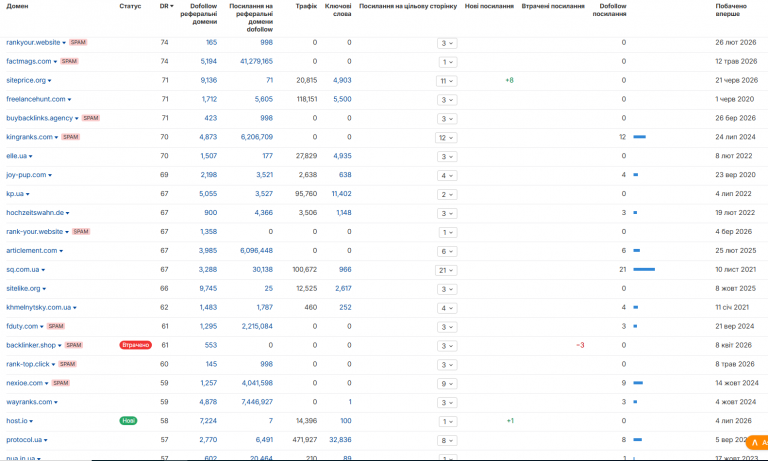768x461 pixels.
Task: Open the protocol.ua domain link
Action: click(x=24, y=440)
